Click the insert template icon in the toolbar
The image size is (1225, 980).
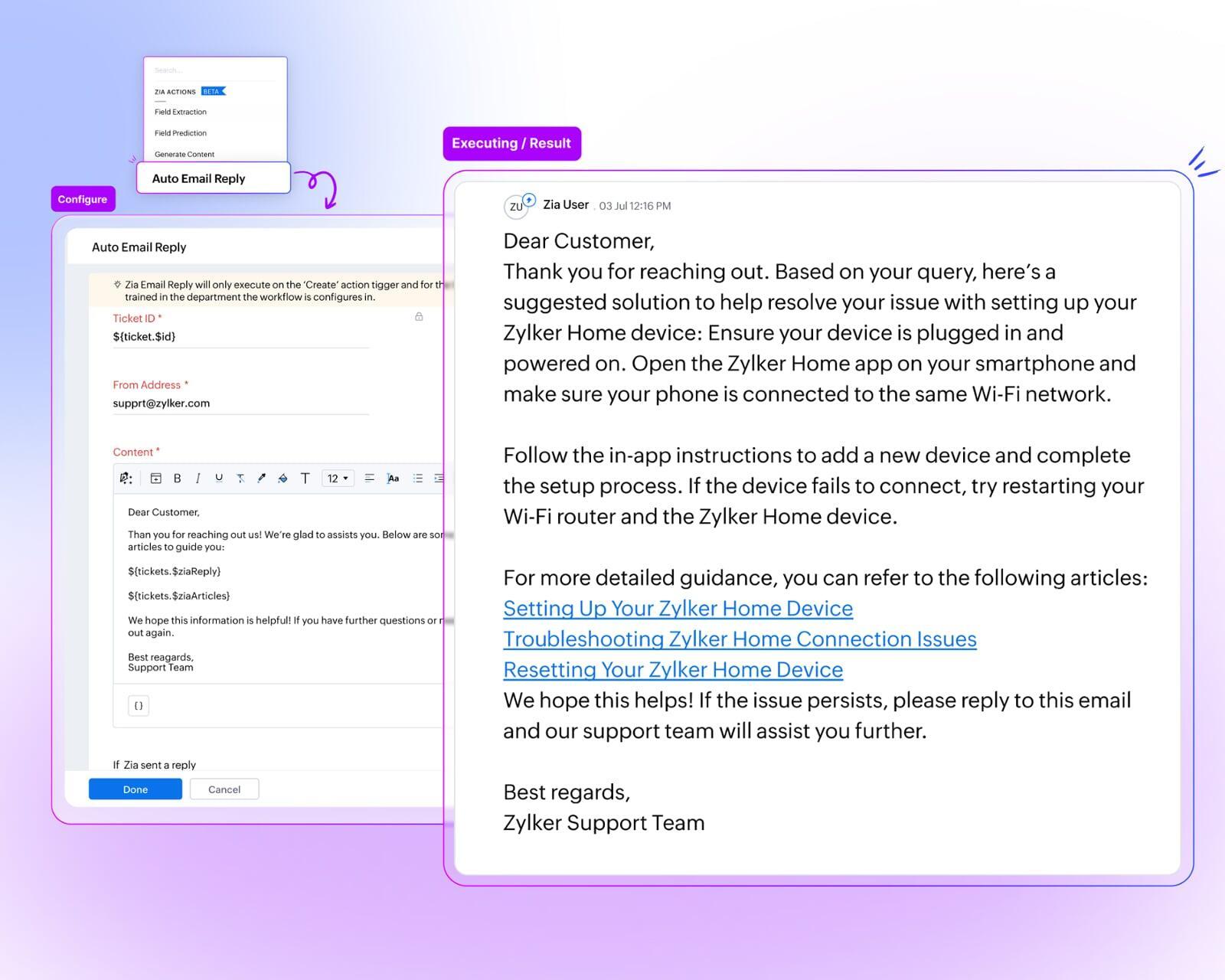click(155, 479)
